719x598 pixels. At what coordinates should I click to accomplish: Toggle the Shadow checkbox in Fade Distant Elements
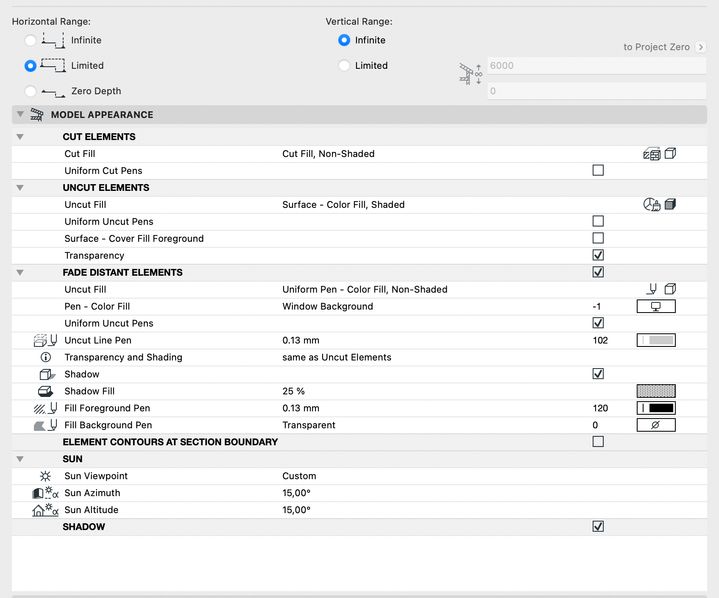(x=598, y=374)
